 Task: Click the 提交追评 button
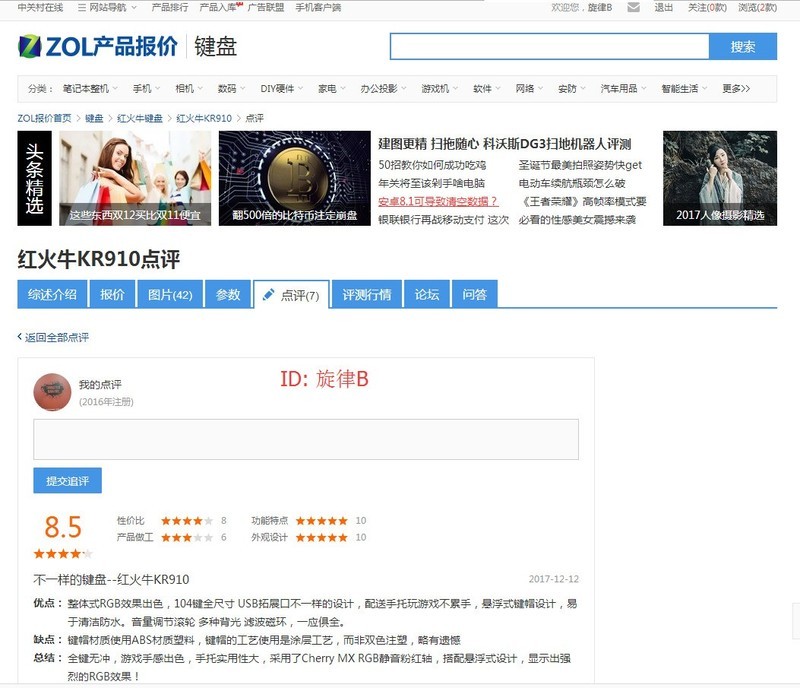click(67, 481)
